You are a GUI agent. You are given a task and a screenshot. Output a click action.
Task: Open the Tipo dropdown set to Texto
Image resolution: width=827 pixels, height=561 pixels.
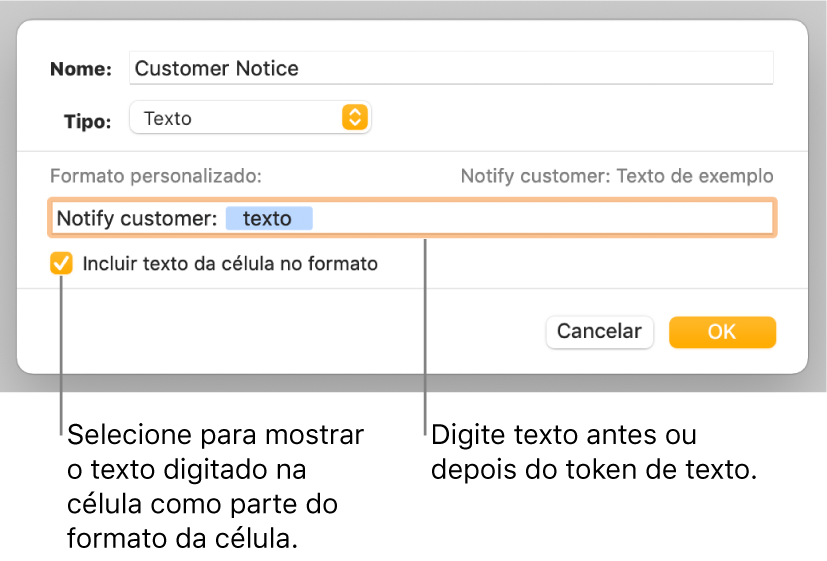pyautogui.click(x=250, y=118)
